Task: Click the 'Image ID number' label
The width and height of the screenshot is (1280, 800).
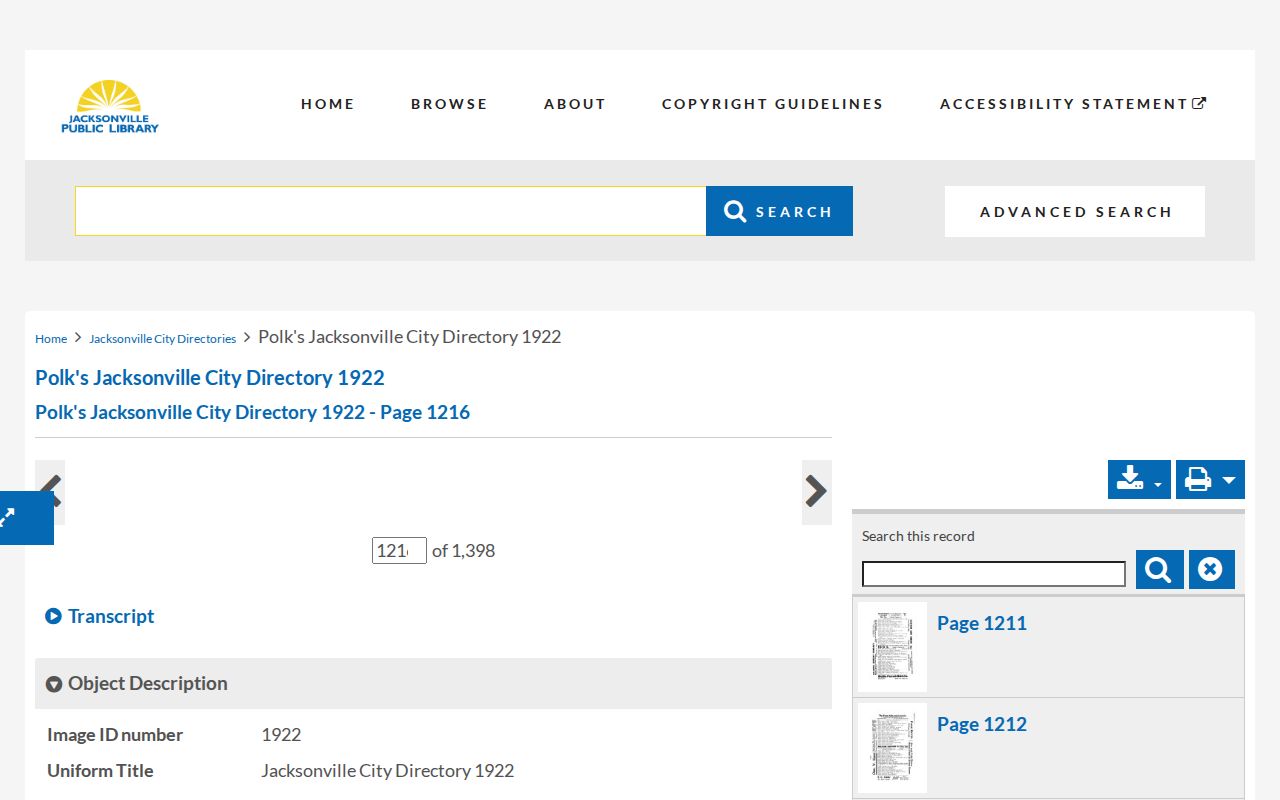Action: 115,735
